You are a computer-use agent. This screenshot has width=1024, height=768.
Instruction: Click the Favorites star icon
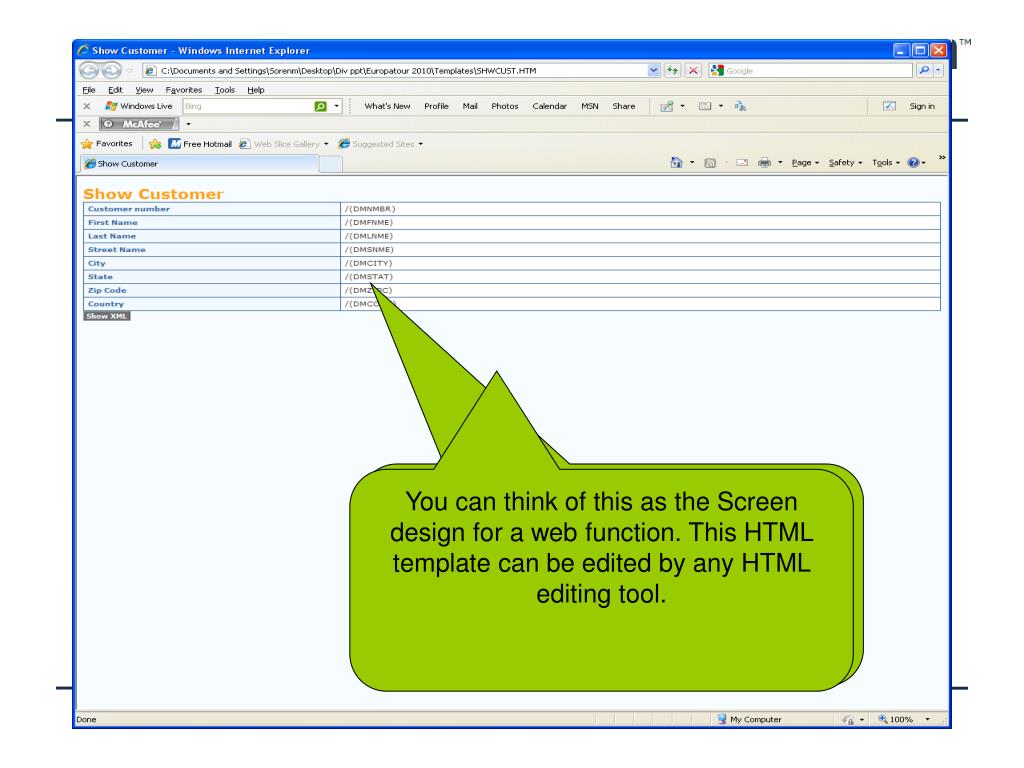pyautogui.click(x=87, y=144)
